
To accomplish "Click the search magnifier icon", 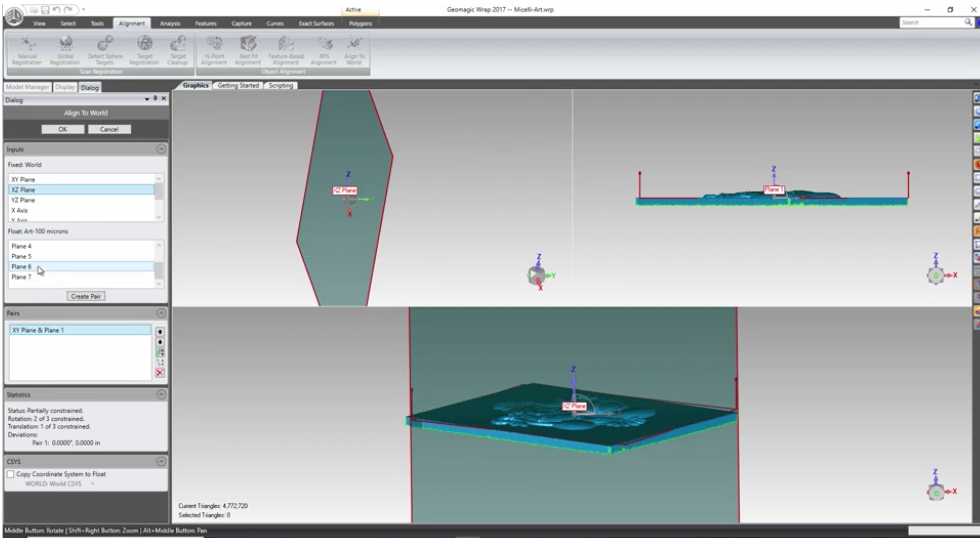I will (968, 22).
